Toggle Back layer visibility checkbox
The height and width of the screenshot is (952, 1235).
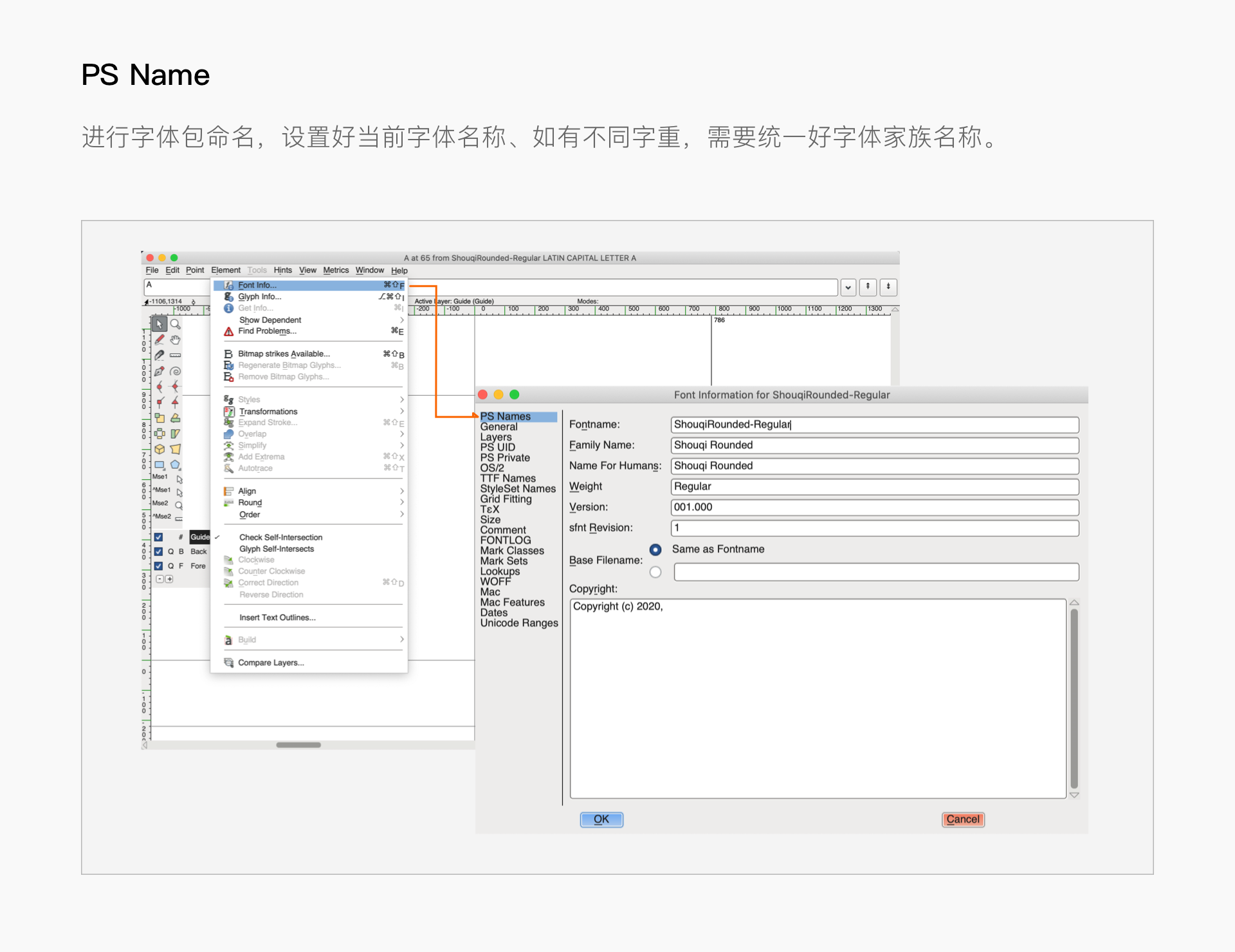158,551
